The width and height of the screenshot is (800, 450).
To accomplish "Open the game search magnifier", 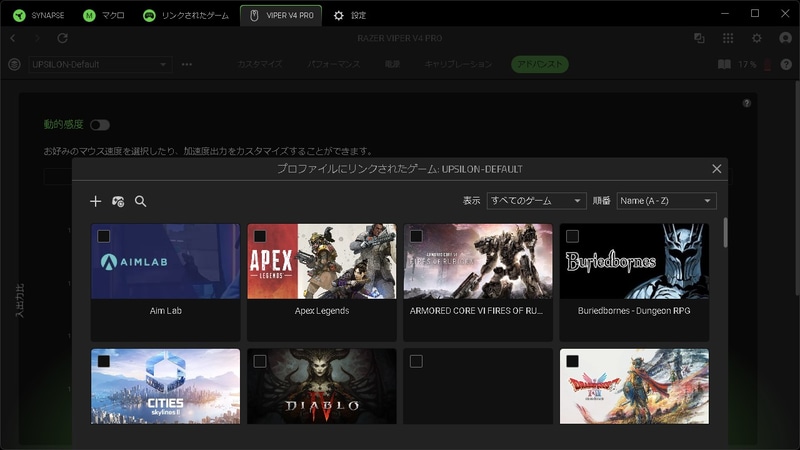I will pyautogui.click(x=140, y=201).
